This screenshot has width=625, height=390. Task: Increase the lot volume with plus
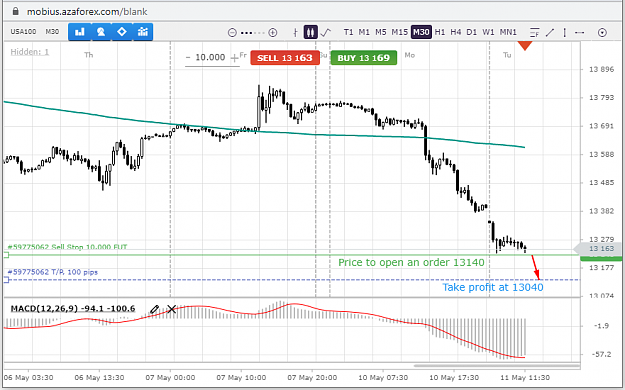point(234,58)
